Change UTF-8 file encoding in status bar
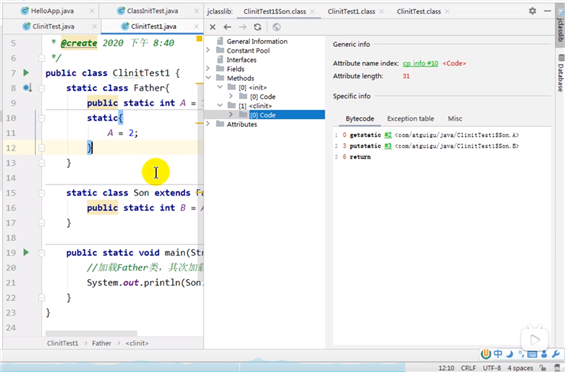The width and height of the screenshot is (565, 372). pyautogui.click(x=492, y=368)
